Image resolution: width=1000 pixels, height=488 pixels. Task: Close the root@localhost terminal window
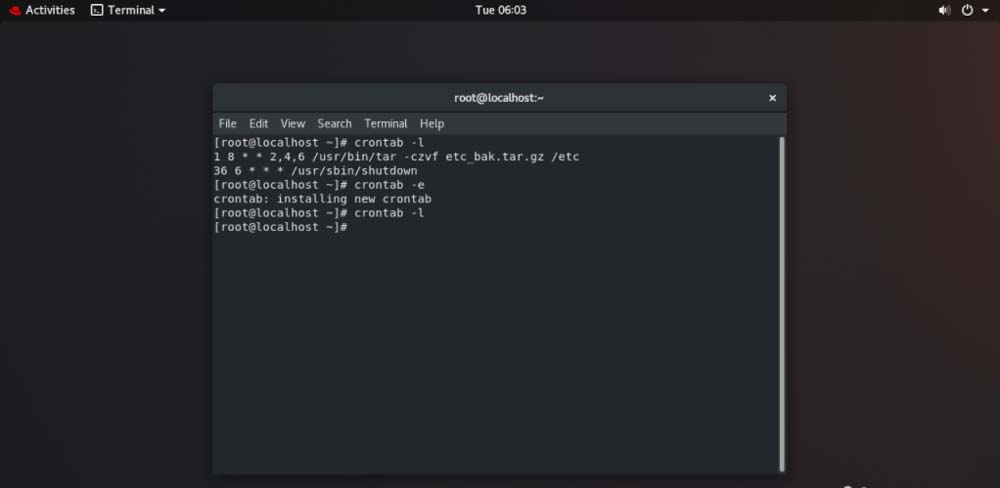[x=772, y=98]
